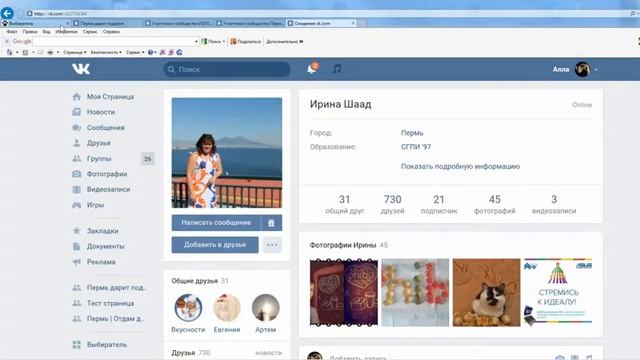Viewport: 640px width, 360px height.
Task: Click the Общие друзья heading
Action: coord(195,281)
